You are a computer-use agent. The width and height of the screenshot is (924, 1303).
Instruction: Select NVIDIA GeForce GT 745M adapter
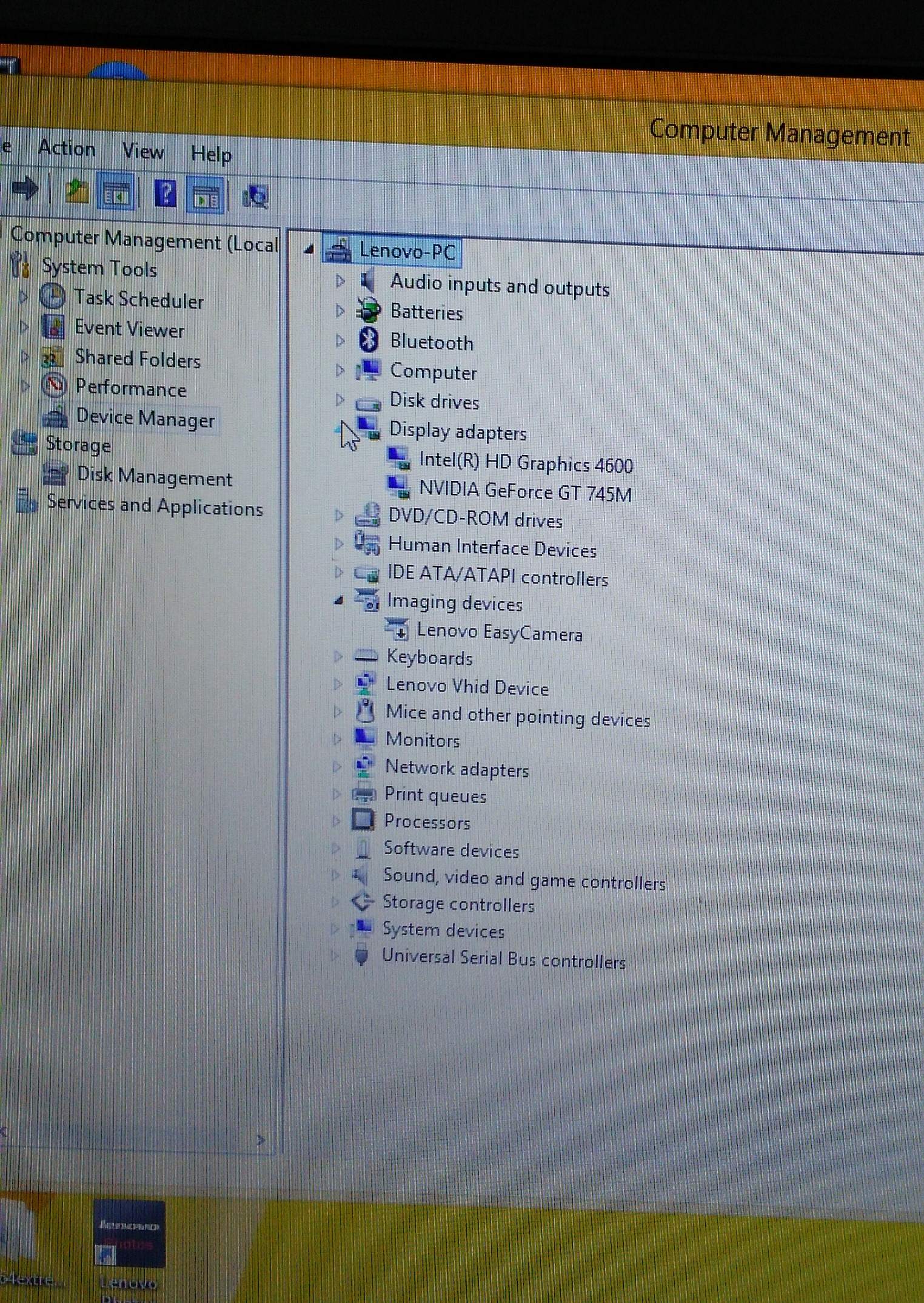525,492
